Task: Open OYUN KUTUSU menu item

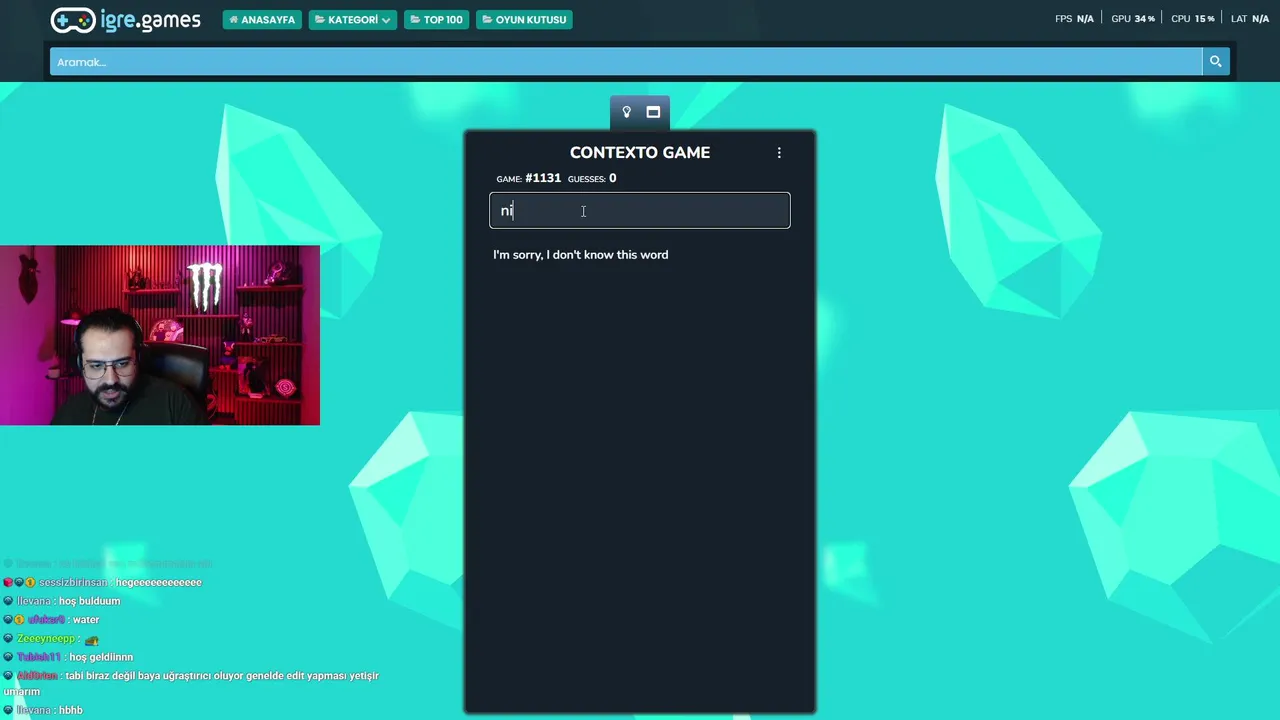Action: (x=524, y=19)
